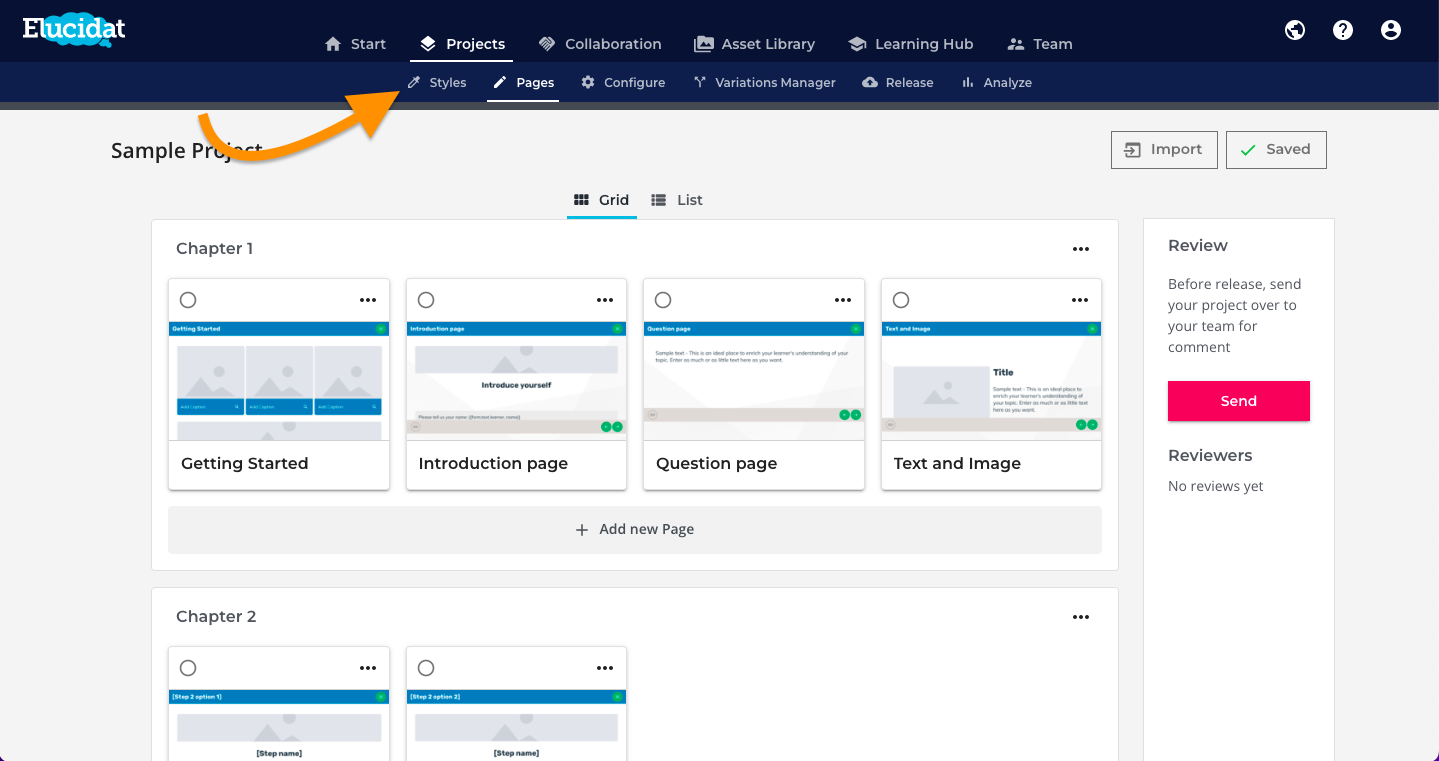Open the Introduction page thumbnail
Image resolution: width=1439 pixels, height=761 pixels.
pyautogui.click(x=516, y=380)
